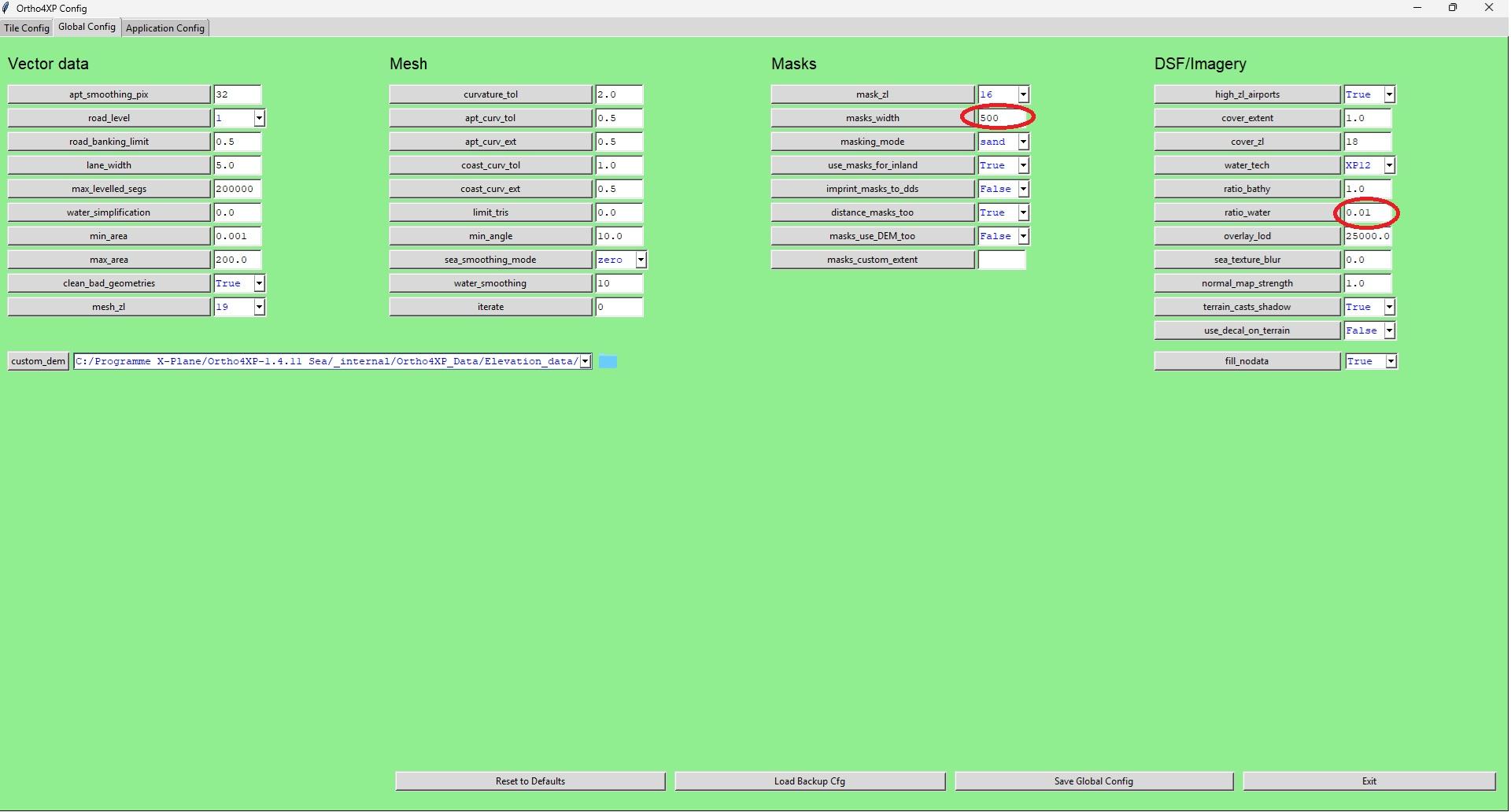
Task: Focus the ratio_water value field
Action: tap(1366, 212)
